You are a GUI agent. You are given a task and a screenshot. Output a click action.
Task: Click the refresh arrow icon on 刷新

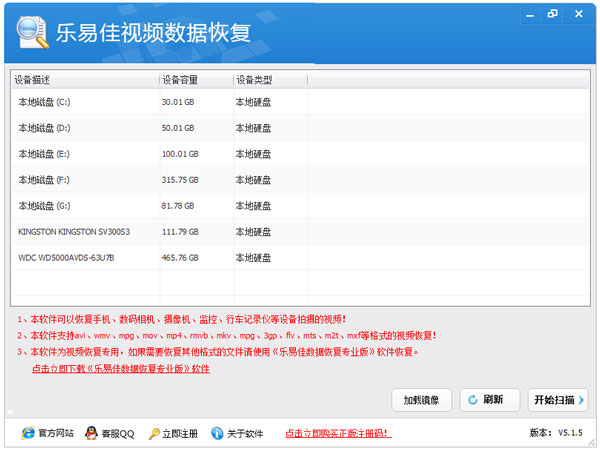[x=471, y=400]
